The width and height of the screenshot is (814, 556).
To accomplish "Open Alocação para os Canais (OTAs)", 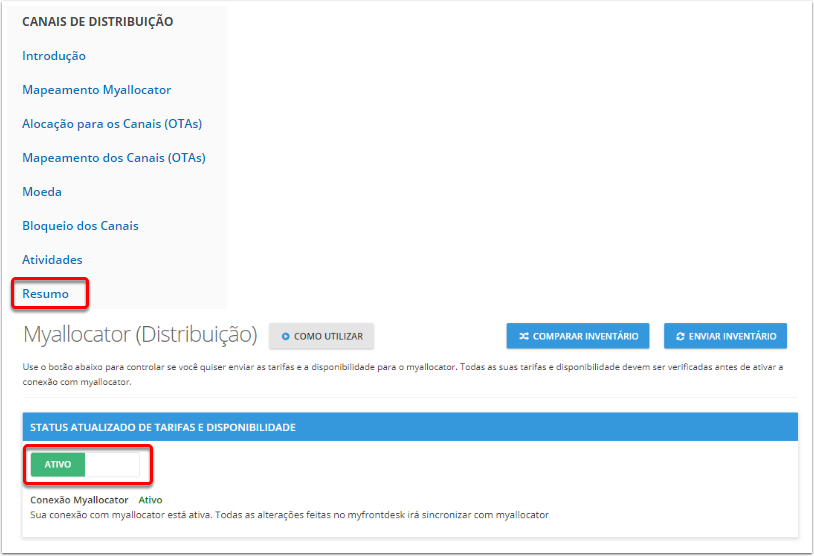I will point(112,124).
